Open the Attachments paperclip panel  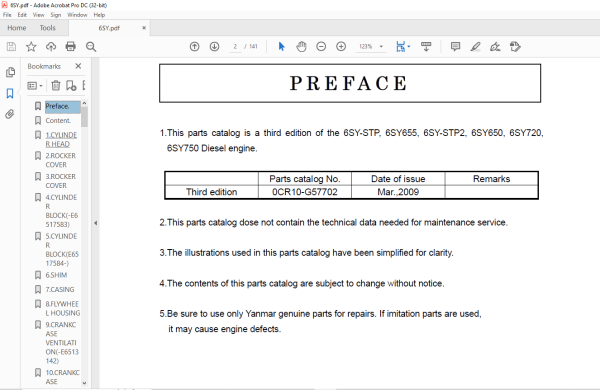[x=10, y=114]
